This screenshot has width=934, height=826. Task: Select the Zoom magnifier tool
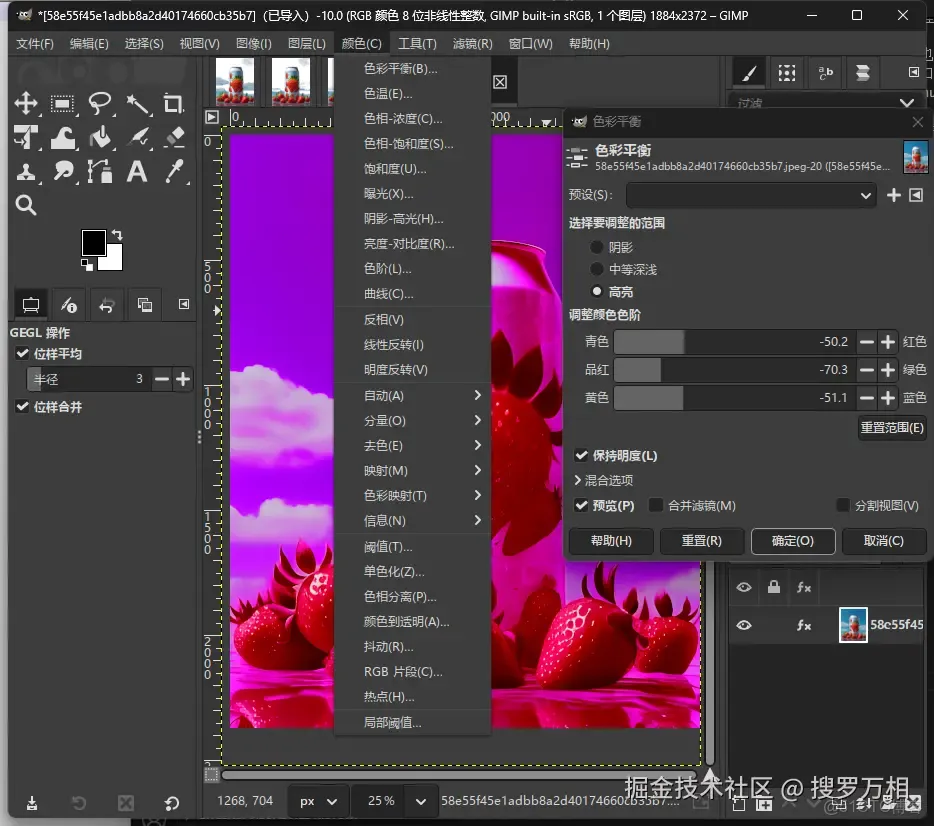[x=26, y=205]
